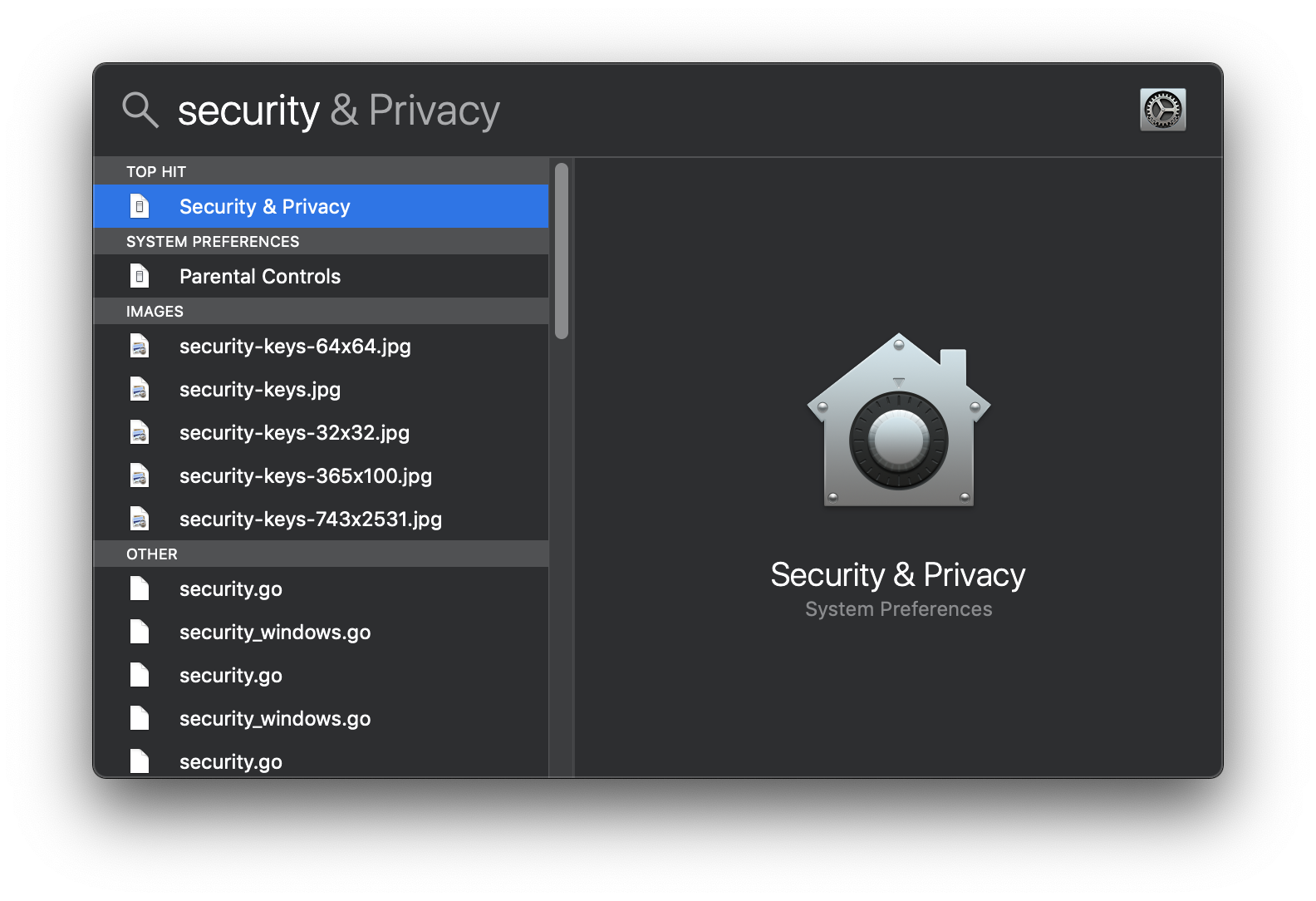Image resolution: width=1316 pixels, height=901 pixels.
Task: Choose security-keys-32x32.jpg from Images
Action: [321, 432]
